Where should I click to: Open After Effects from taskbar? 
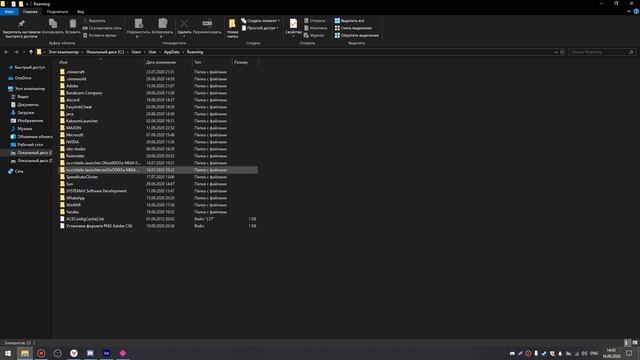click(107, 353)
